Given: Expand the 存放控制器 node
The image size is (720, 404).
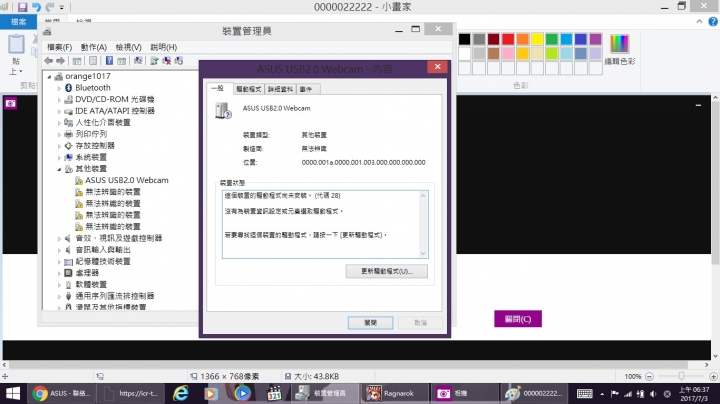Looking at the screenshot, I should (x=59, y=146).
